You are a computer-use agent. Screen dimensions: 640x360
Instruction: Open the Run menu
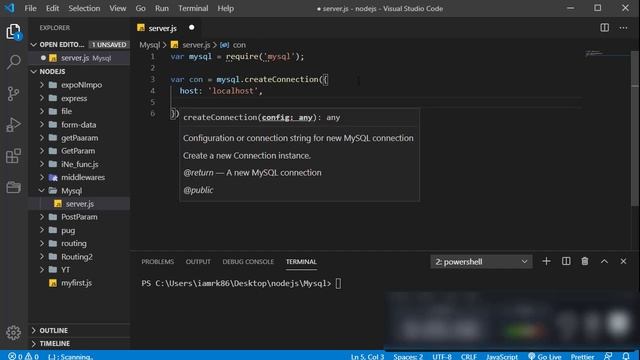[162, 8]
